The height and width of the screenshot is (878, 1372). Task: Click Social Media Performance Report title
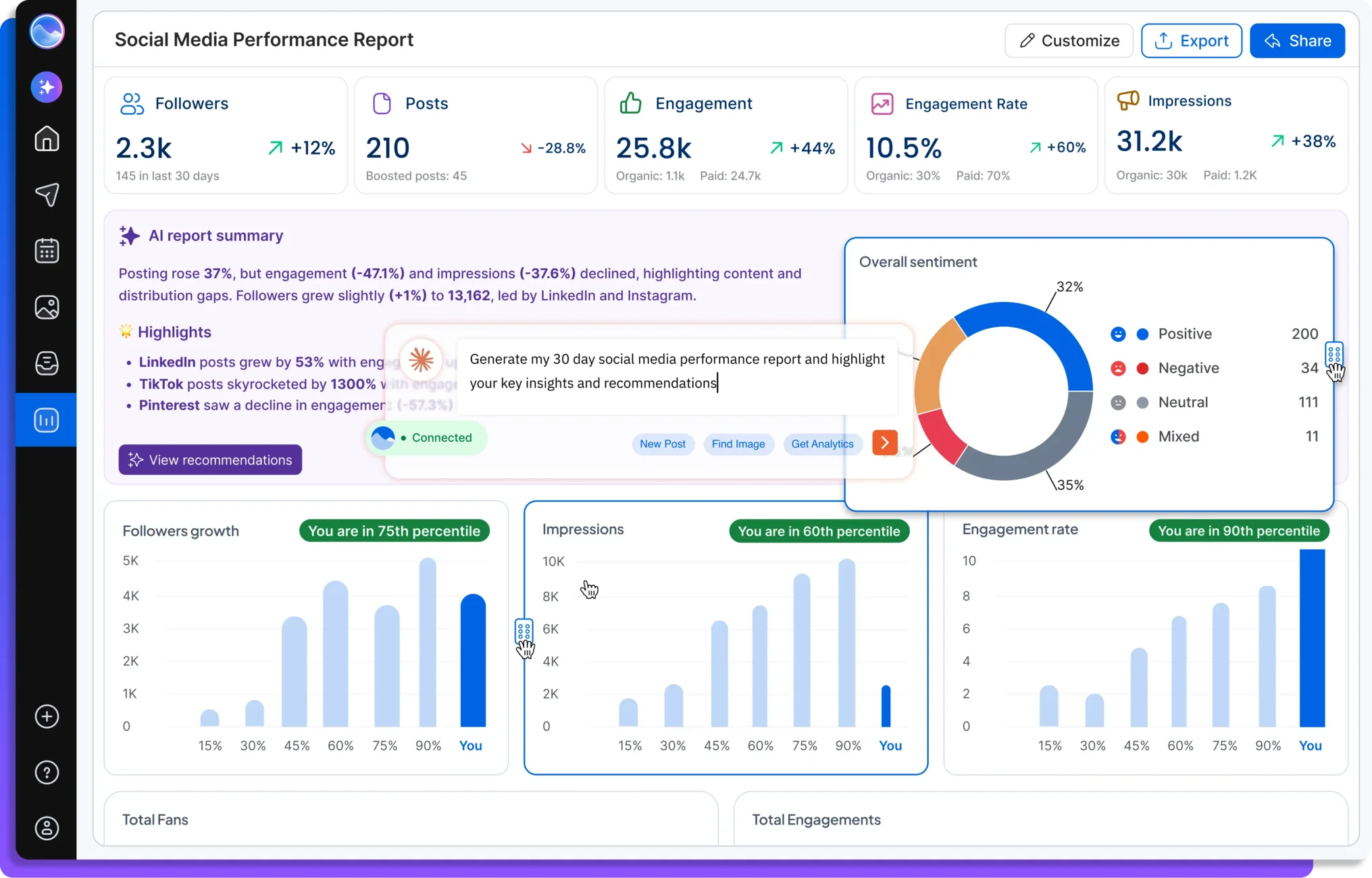(x=263, y=39)
